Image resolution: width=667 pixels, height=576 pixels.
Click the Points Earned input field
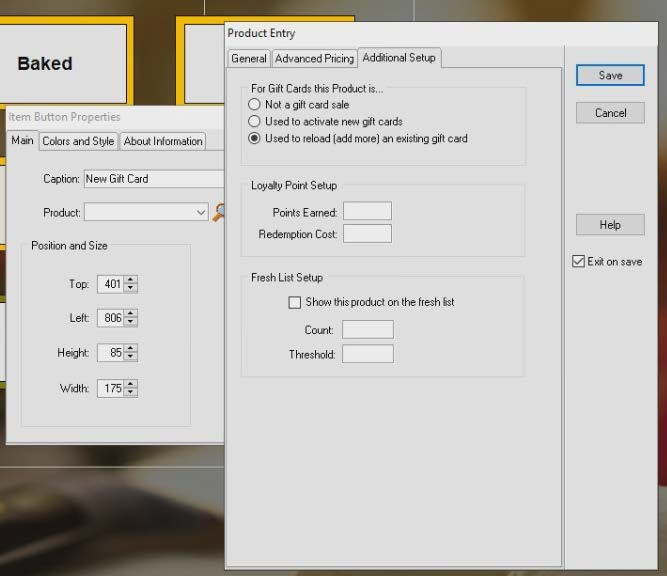click(368, 211)
